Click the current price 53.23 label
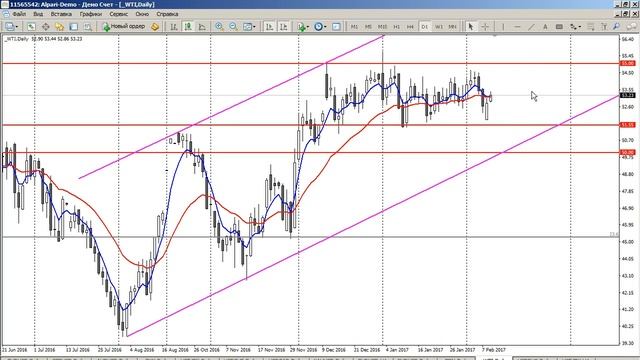The width and height of the screenshot is (640, 360). (x=627, y=95)
